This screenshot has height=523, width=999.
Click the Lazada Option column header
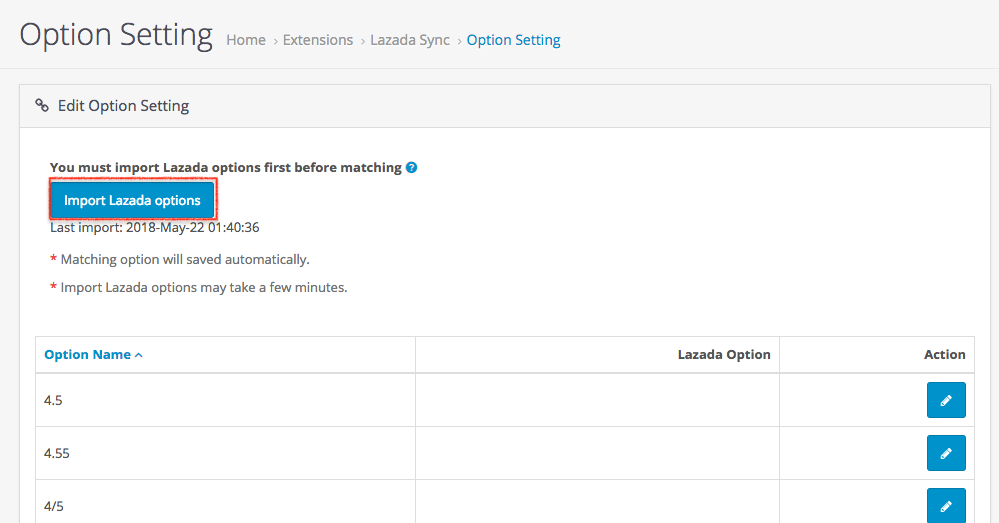click(x=724, y=354)
